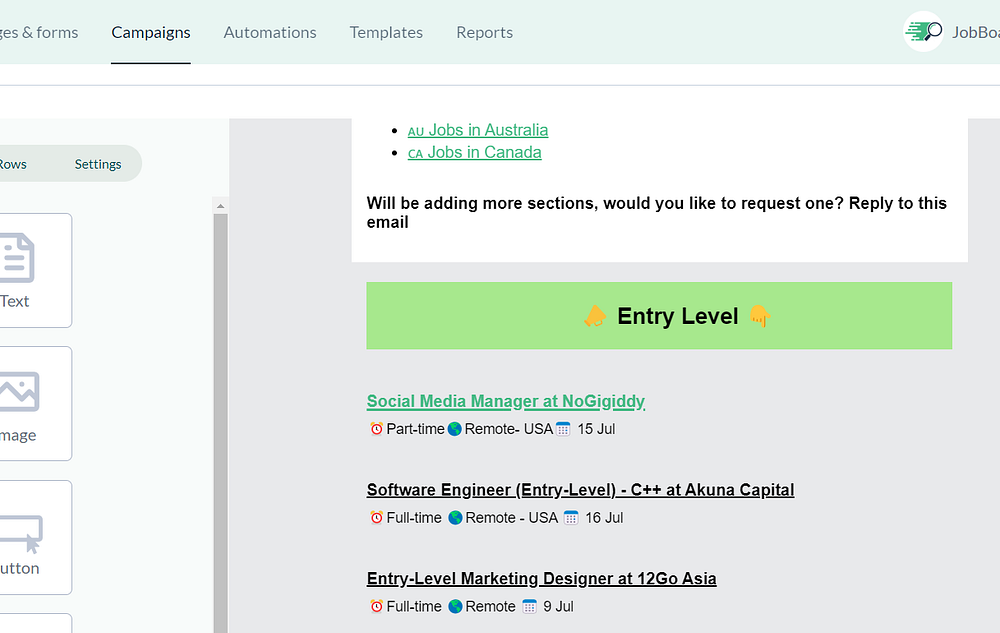Open the Jobs in Canada link
This screenshot has height=633, width=1000.
click(x=474, y=152)
